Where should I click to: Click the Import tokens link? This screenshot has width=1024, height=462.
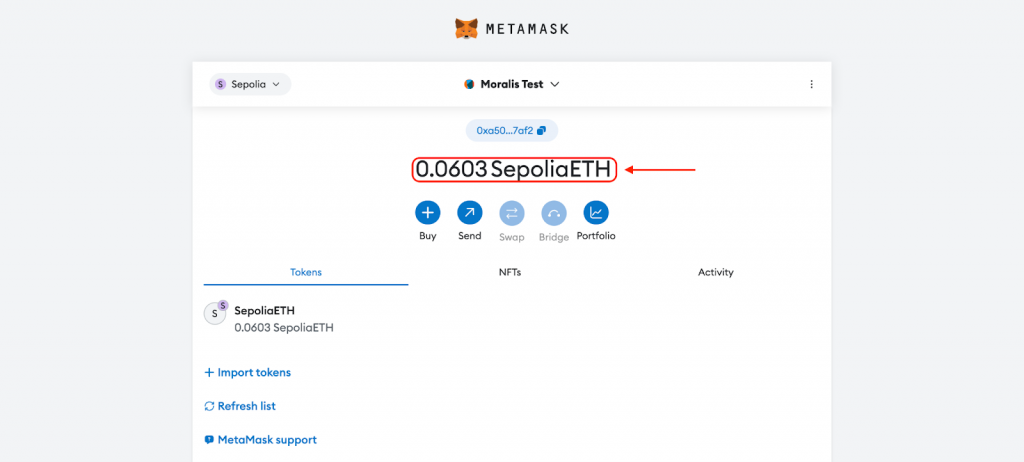[248, 372]
